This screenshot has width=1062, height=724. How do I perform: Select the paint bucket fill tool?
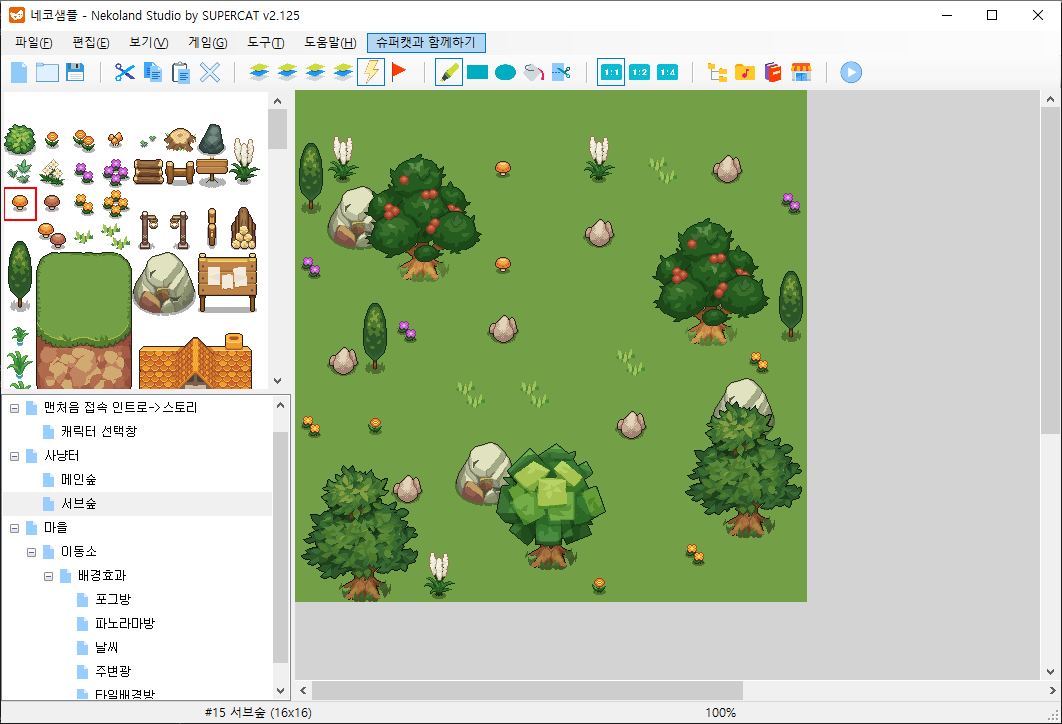point(533,72)
